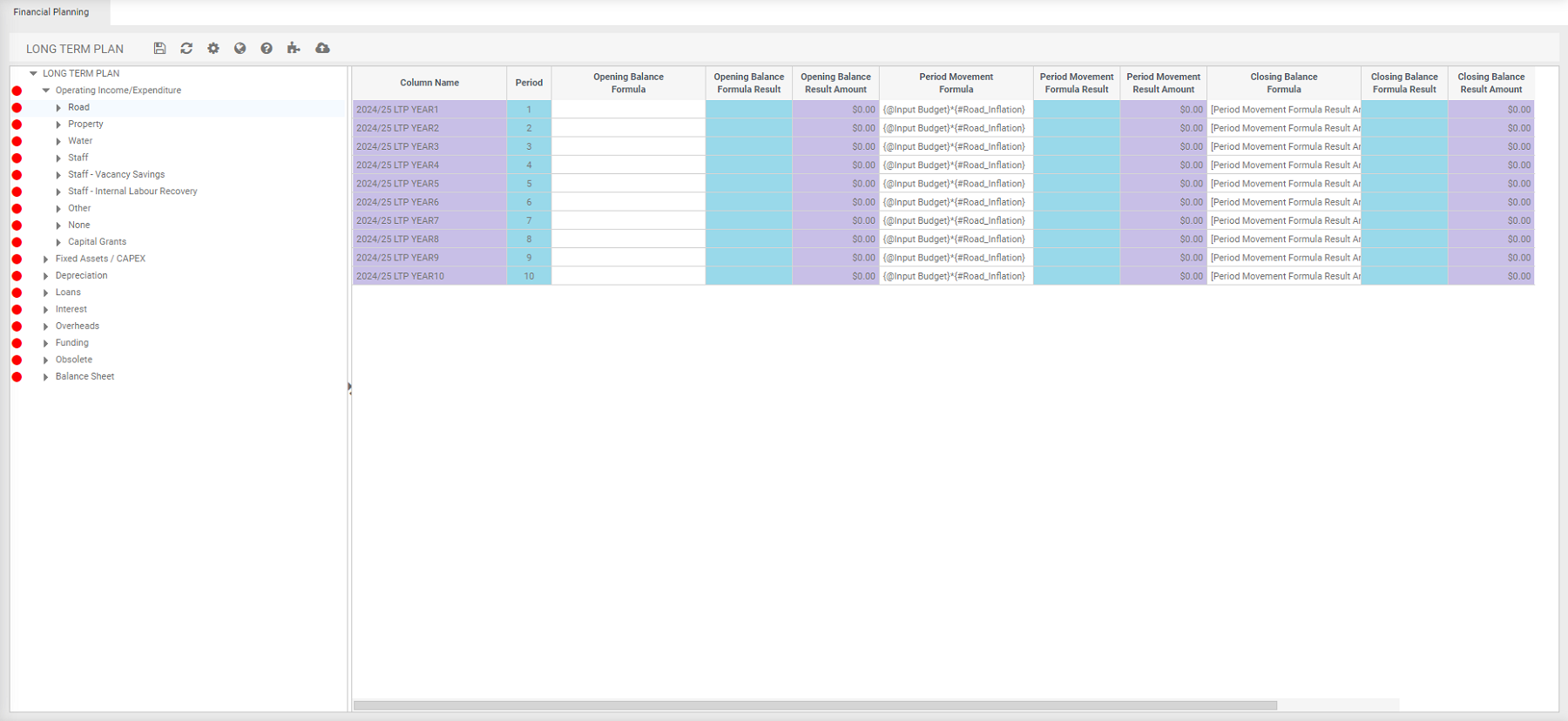Switch to the Financial Planning tab
This screenshot has width=1568, height=721.
click(51, 12)
